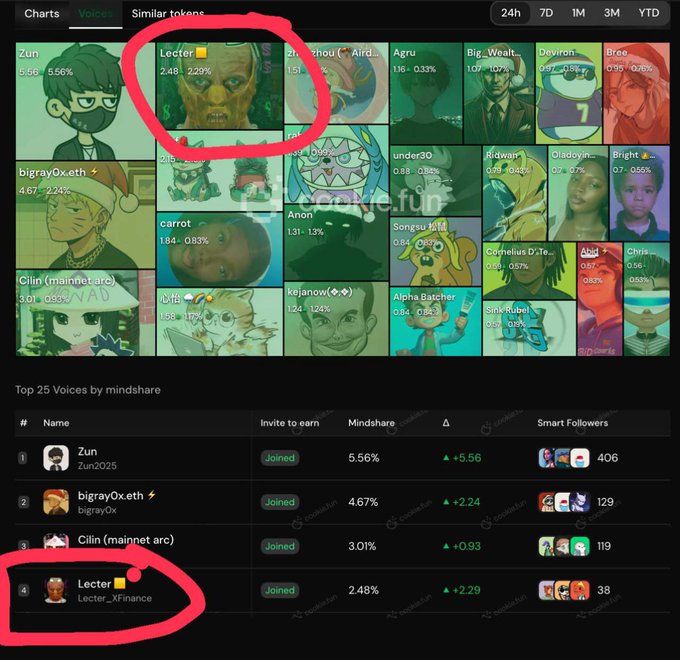Viewport: 680px width, 660px height.
Task: Click the Joined badge in Lecter's row
Action: tap(280, 590)
